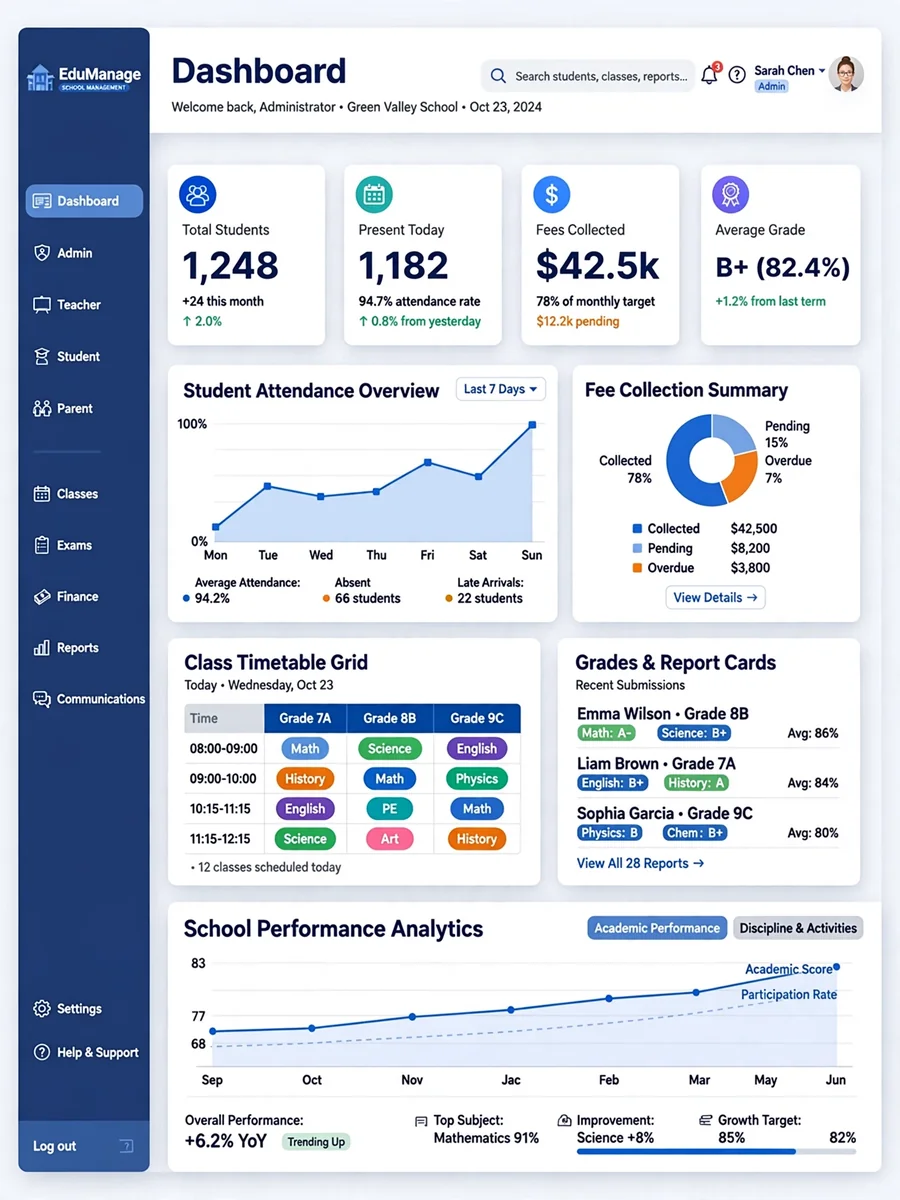Click the Growth Target progress bar
900x1200 pixels.
coord(716,1151)
